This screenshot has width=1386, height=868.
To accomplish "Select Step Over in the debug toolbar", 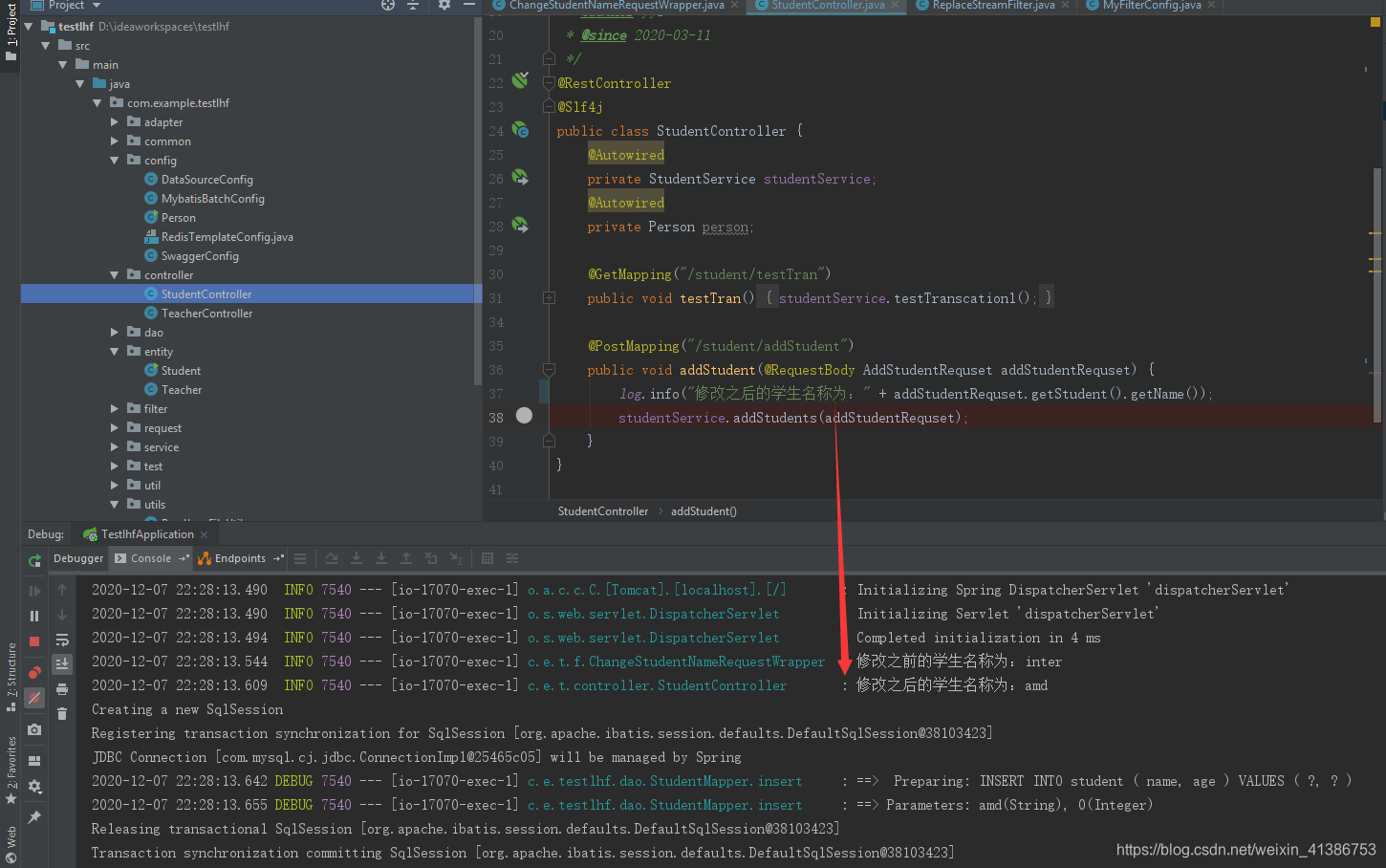I will (x=334, y=558).
